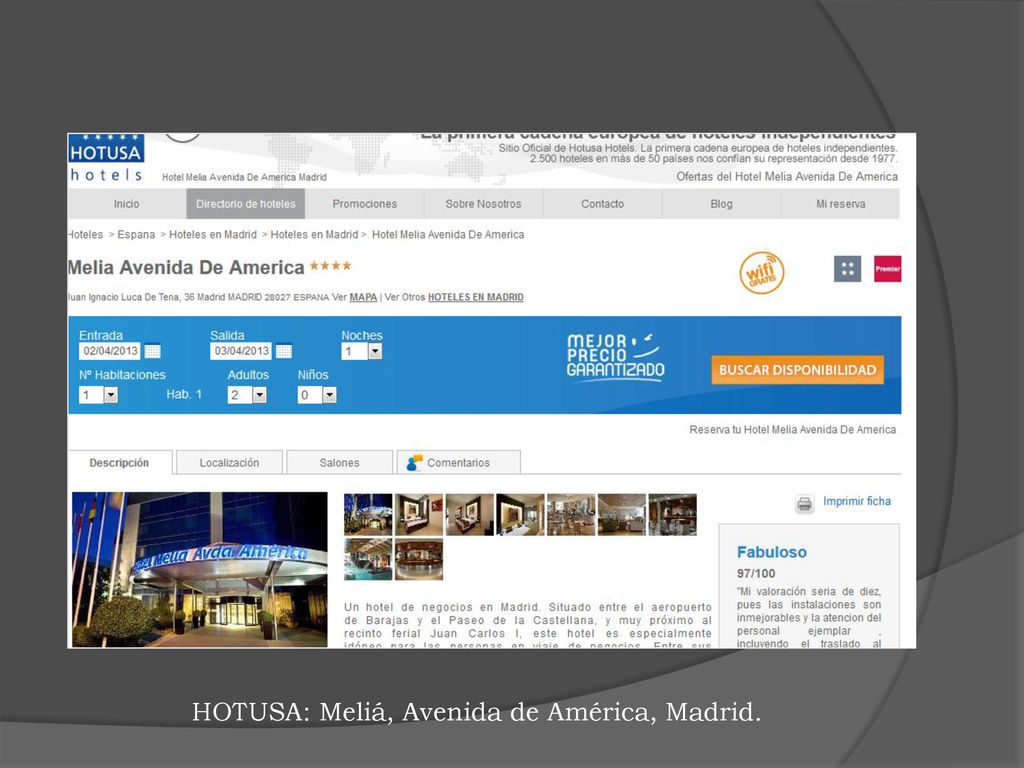
Task: Open the Mi reserva menu item
Action: pos(840,204)
